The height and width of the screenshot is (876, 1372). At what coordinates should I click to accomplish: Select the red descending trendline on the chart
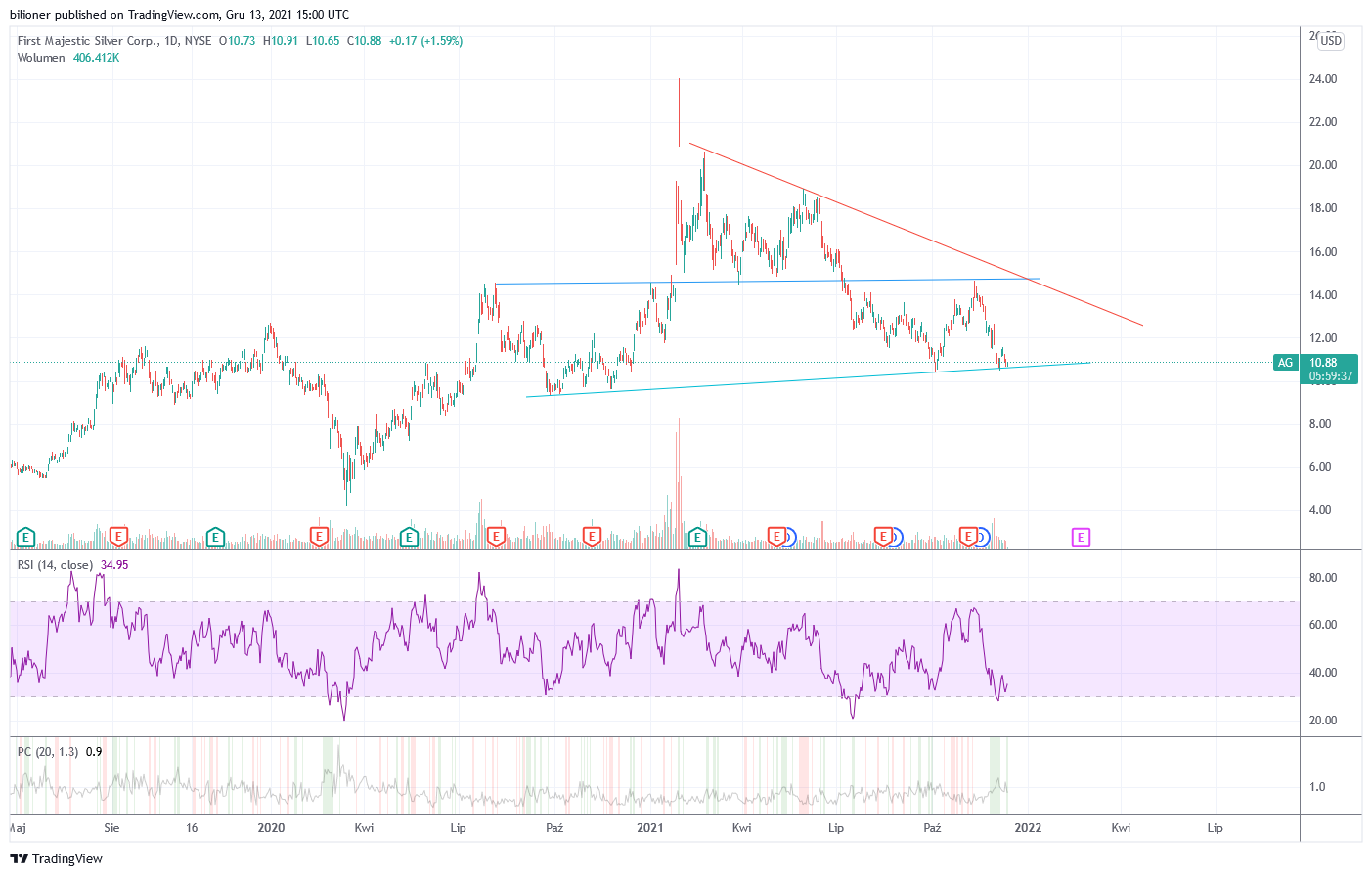click(x=915, y=235)
